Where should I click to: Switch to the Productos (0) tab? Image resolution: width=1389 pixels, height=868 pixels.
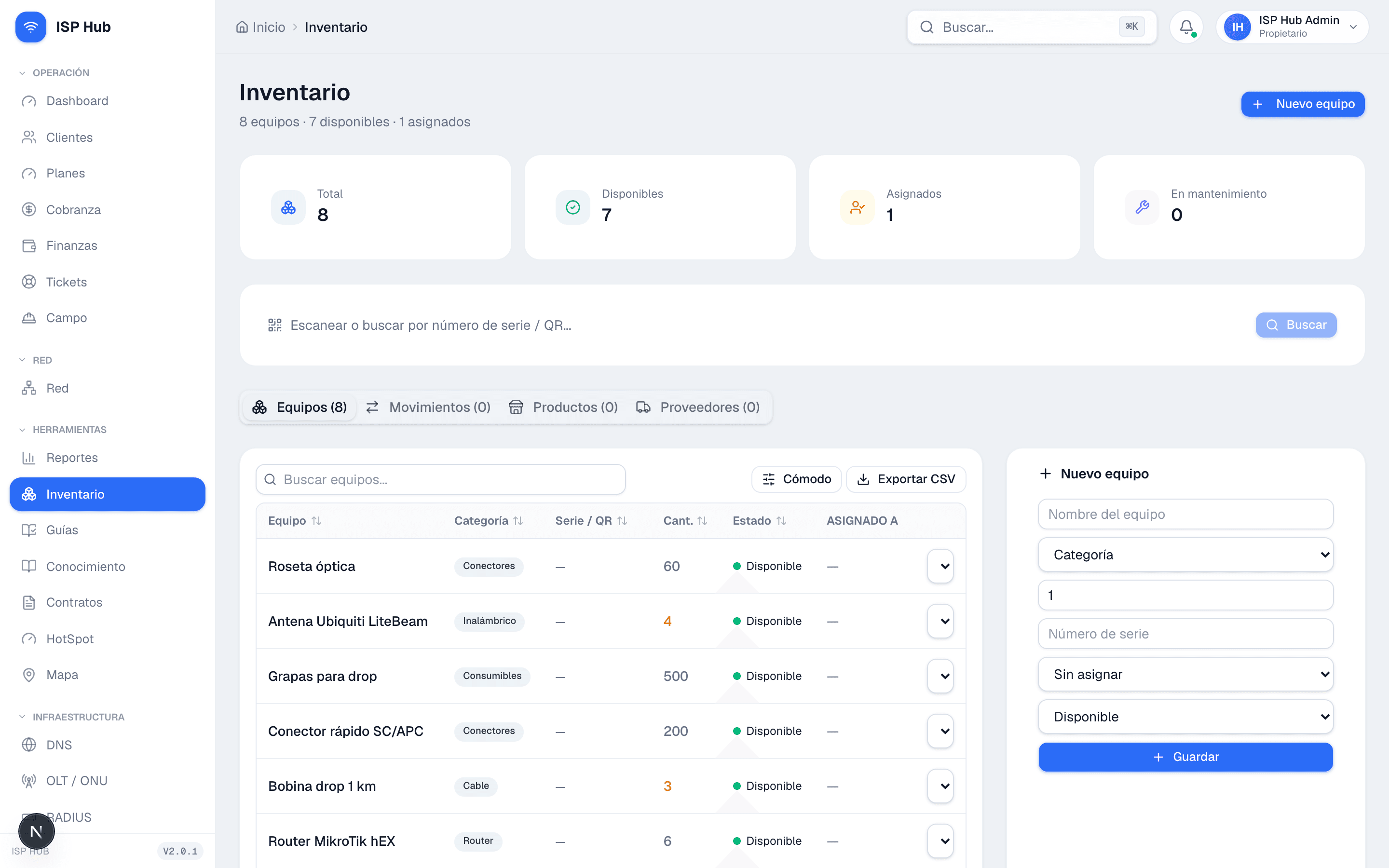(564, 407)
